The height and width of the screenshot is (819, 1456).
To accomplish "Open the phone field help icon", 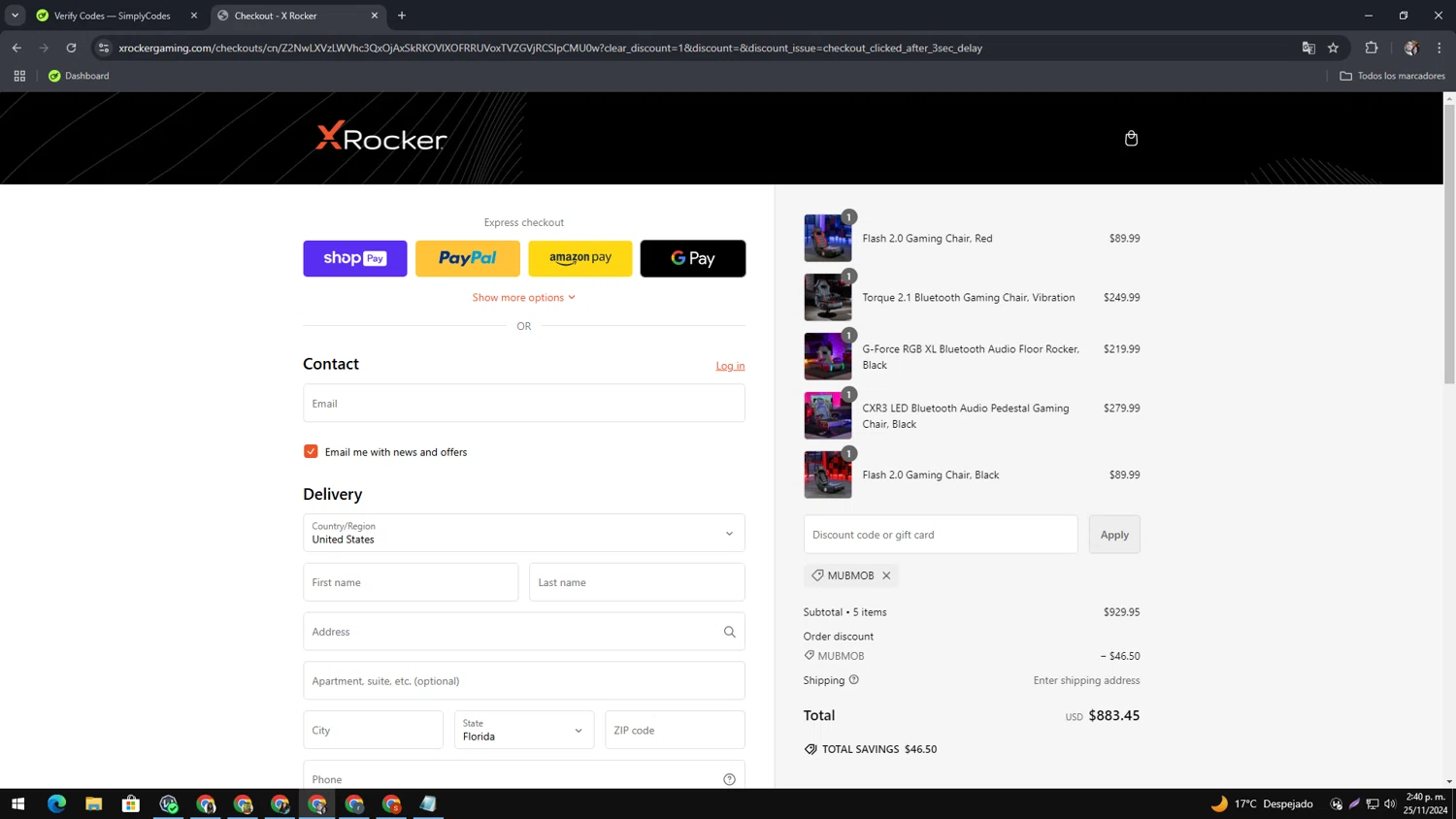I will point(729,779).
